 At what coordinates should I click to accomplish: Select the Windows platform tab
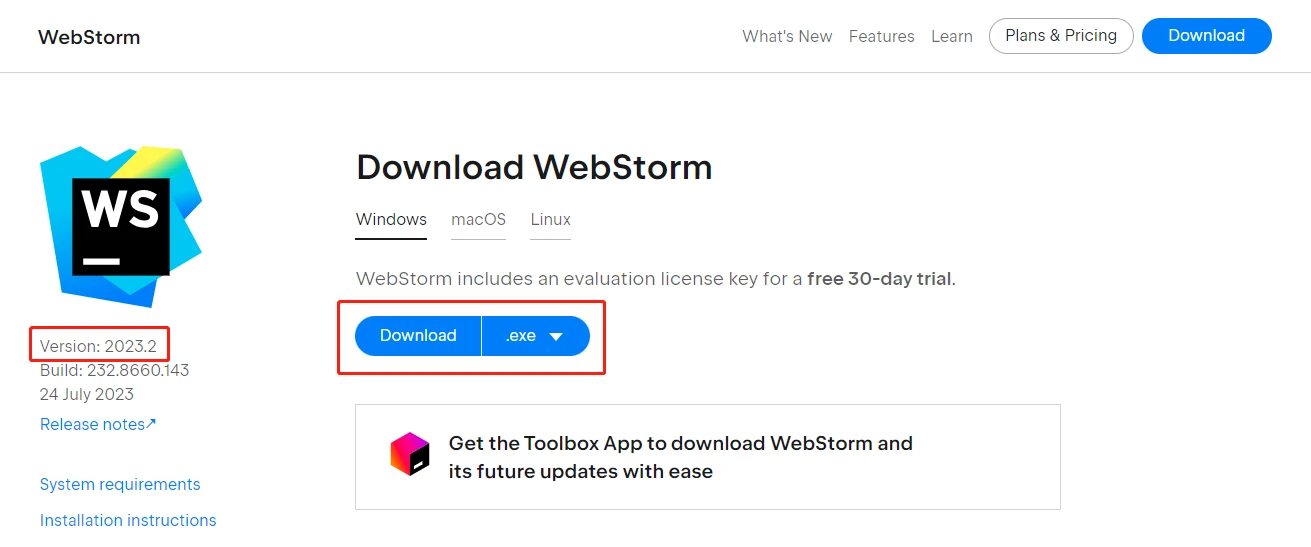(391, 219)
